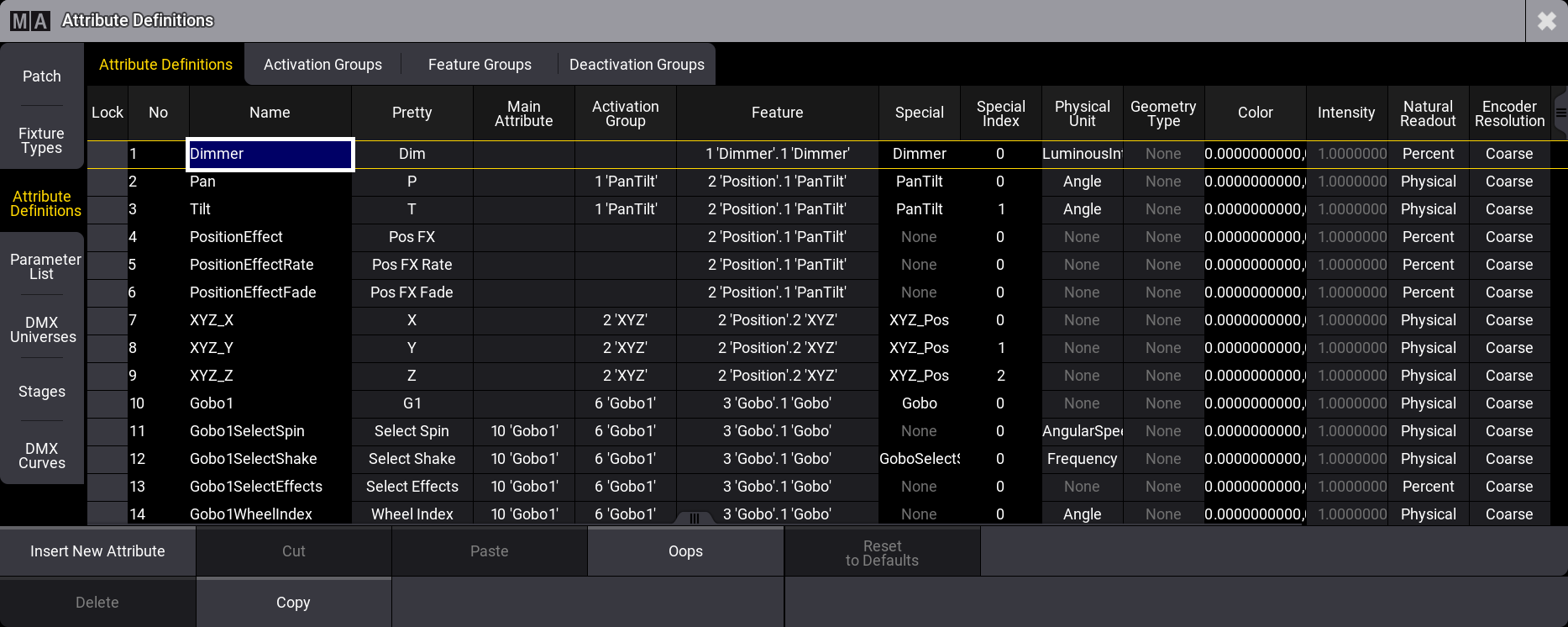Click the MA logo in title bar
The height and width of the screenshot is (627, 1568).
(x=30, y=21)
